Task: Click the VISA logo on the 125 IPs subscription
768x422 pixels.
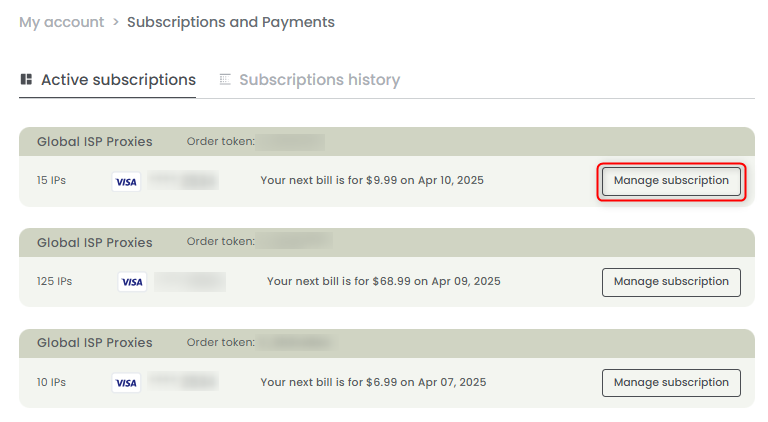Action: [x=132, y=282]
